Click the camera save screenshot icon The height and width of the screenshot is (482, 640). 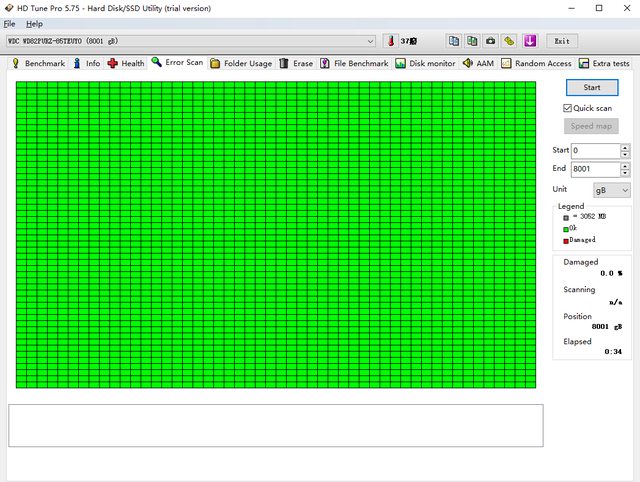(x=490, y=41)
